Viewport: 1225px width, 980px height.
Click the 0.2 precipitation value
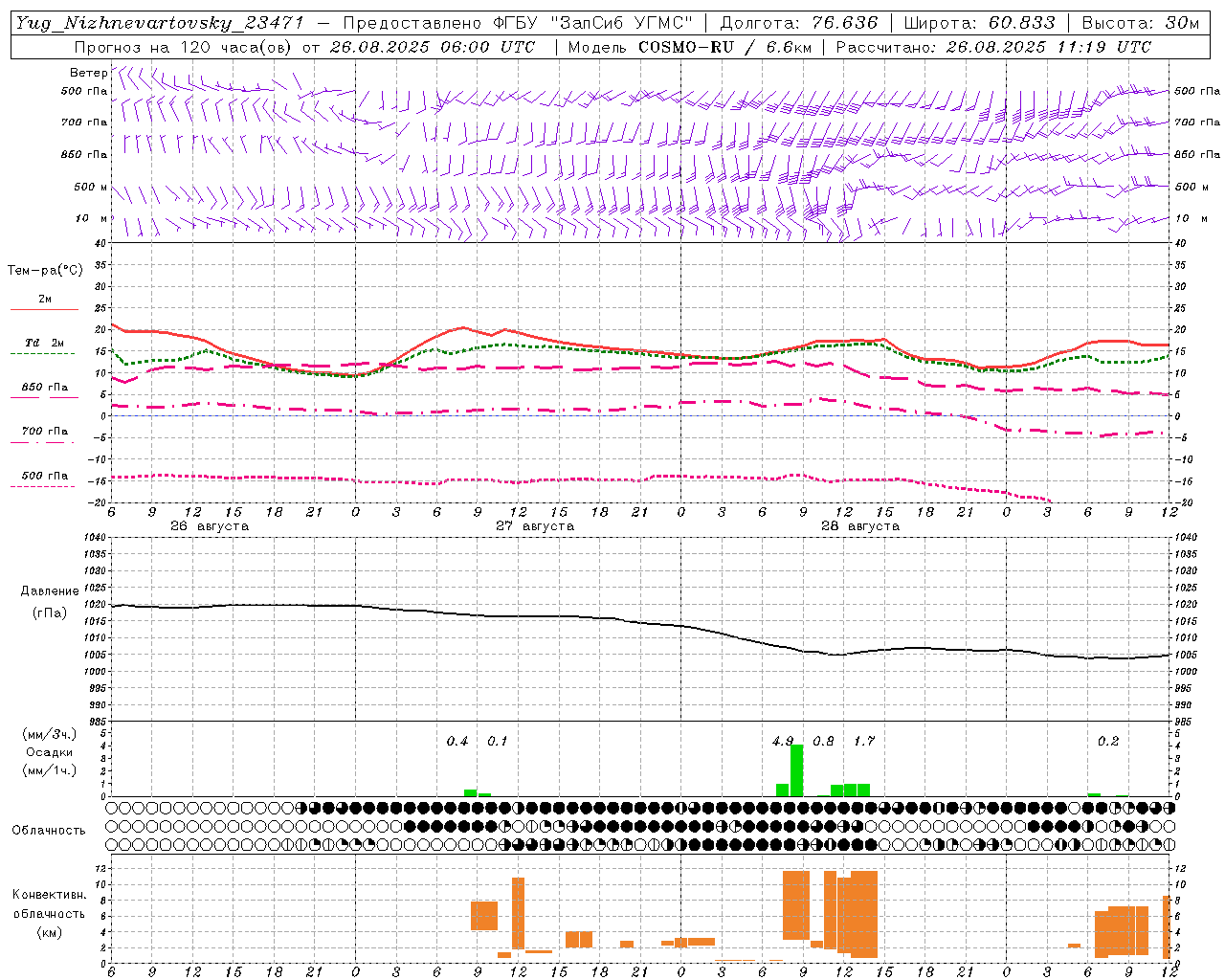click(1108, 742)
